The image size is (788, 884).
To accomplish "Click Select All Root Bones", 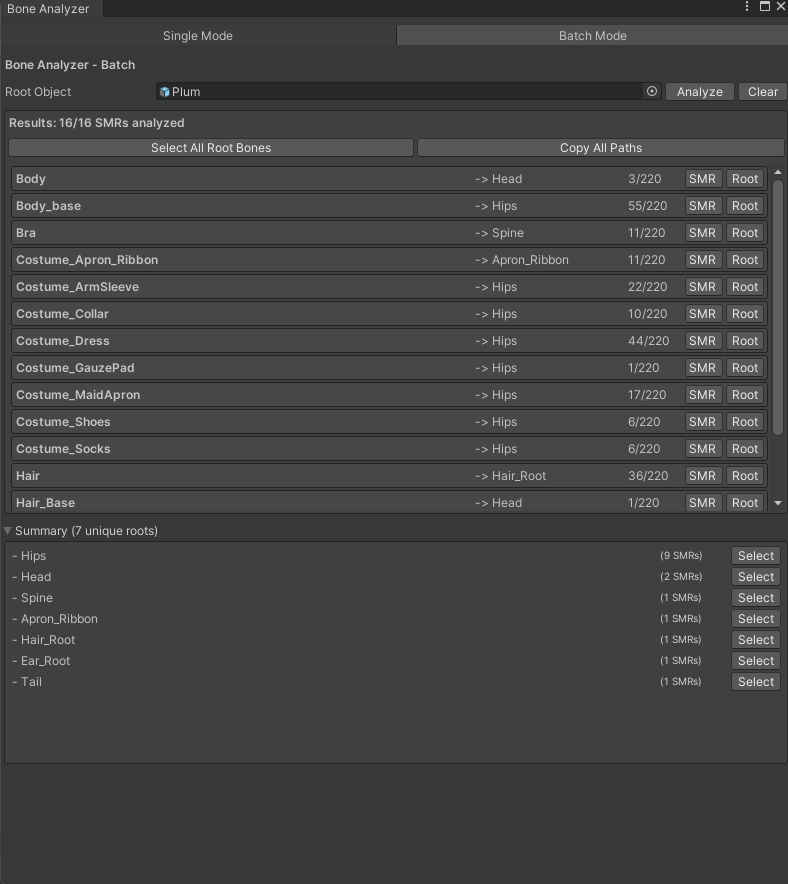I will (211, 148).
